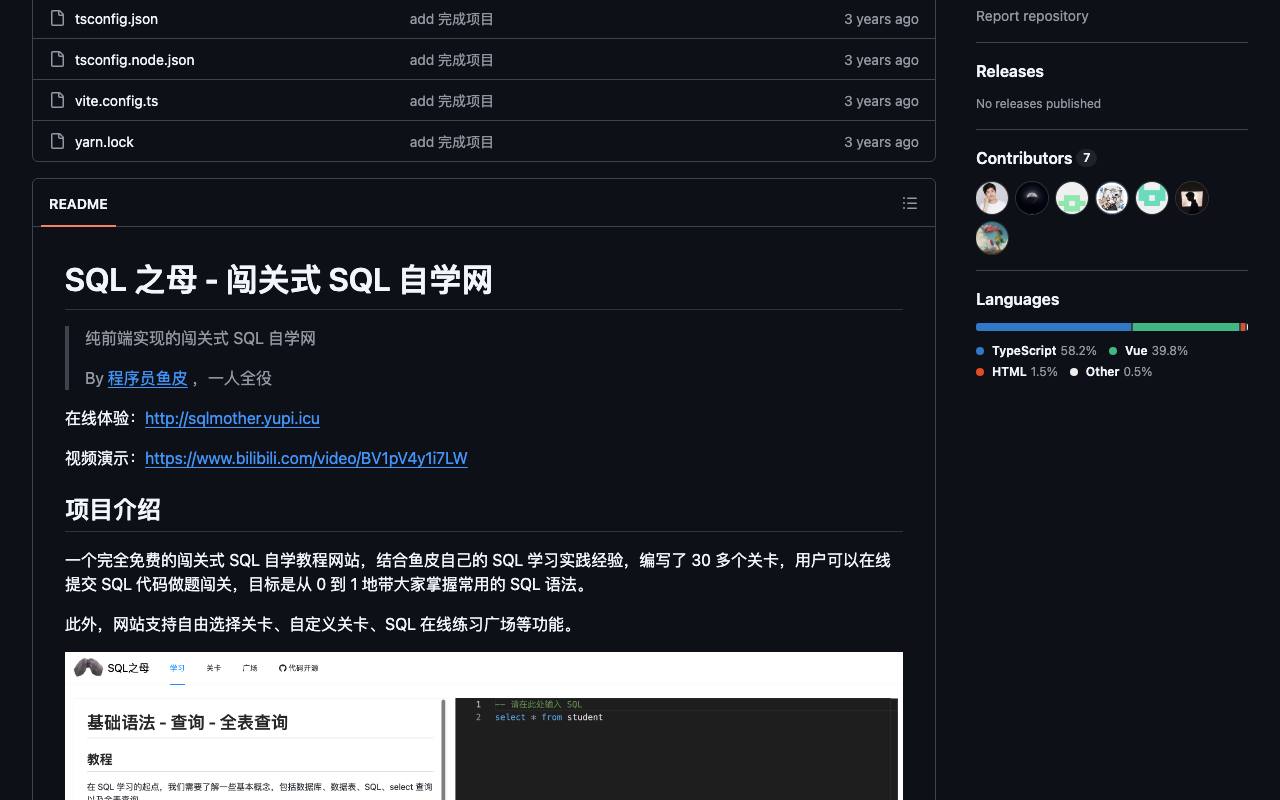1280x800 pixels.
Task: Open the commit message for tsconfig.node.json
Action: [451, 60]
